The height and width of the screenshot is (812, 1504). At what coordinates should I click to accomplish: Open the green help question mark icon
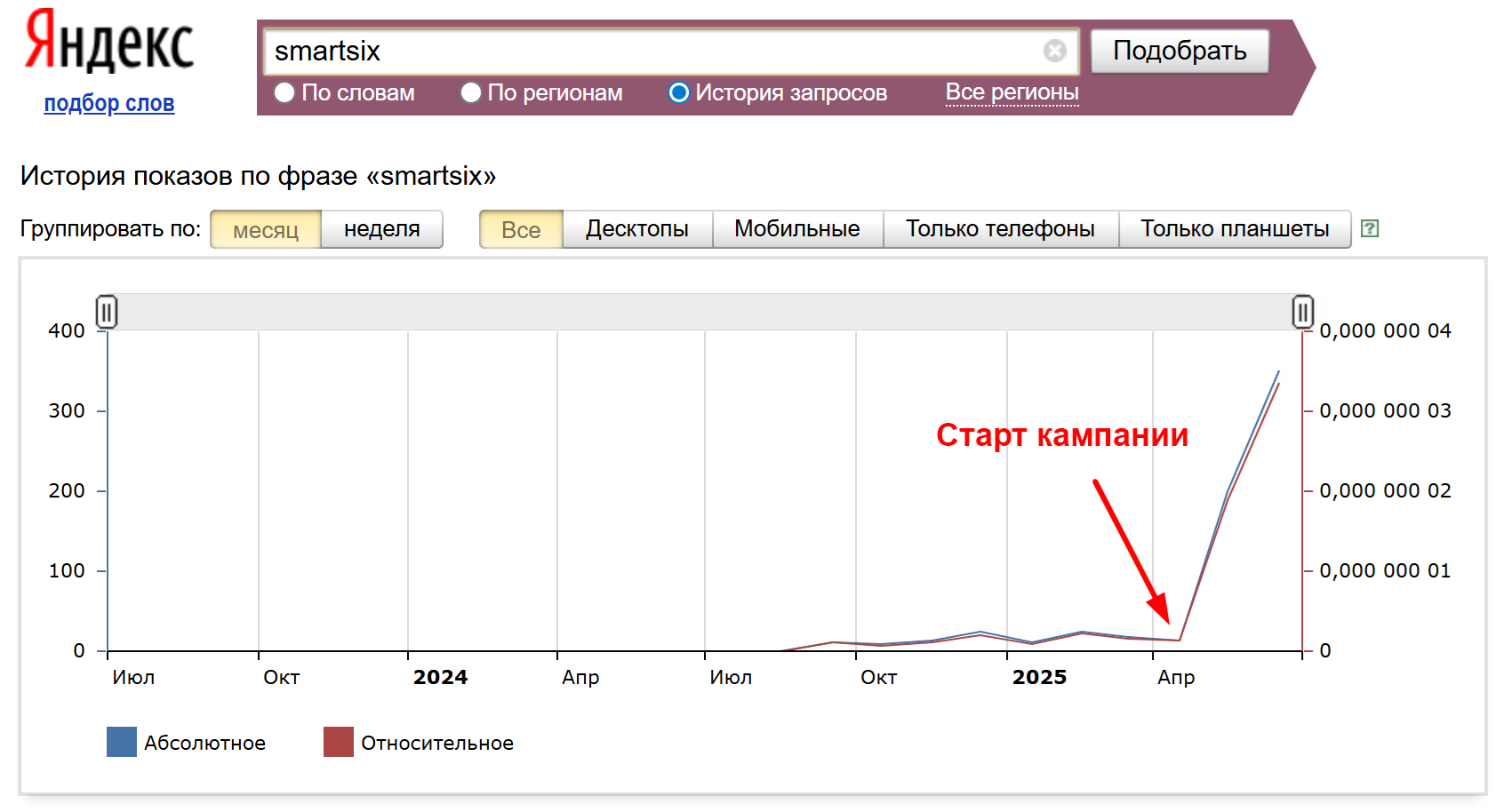1370,228
